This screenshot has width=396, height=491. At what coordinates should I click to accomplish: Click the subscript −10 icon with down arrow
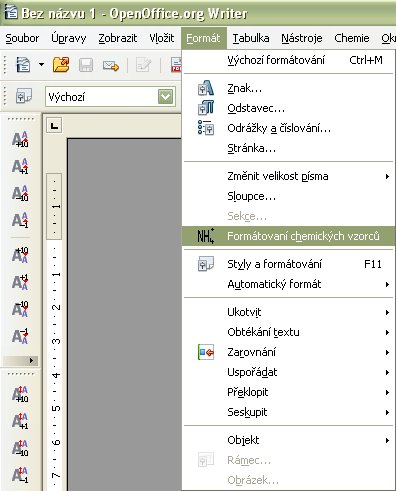[20, 309]
